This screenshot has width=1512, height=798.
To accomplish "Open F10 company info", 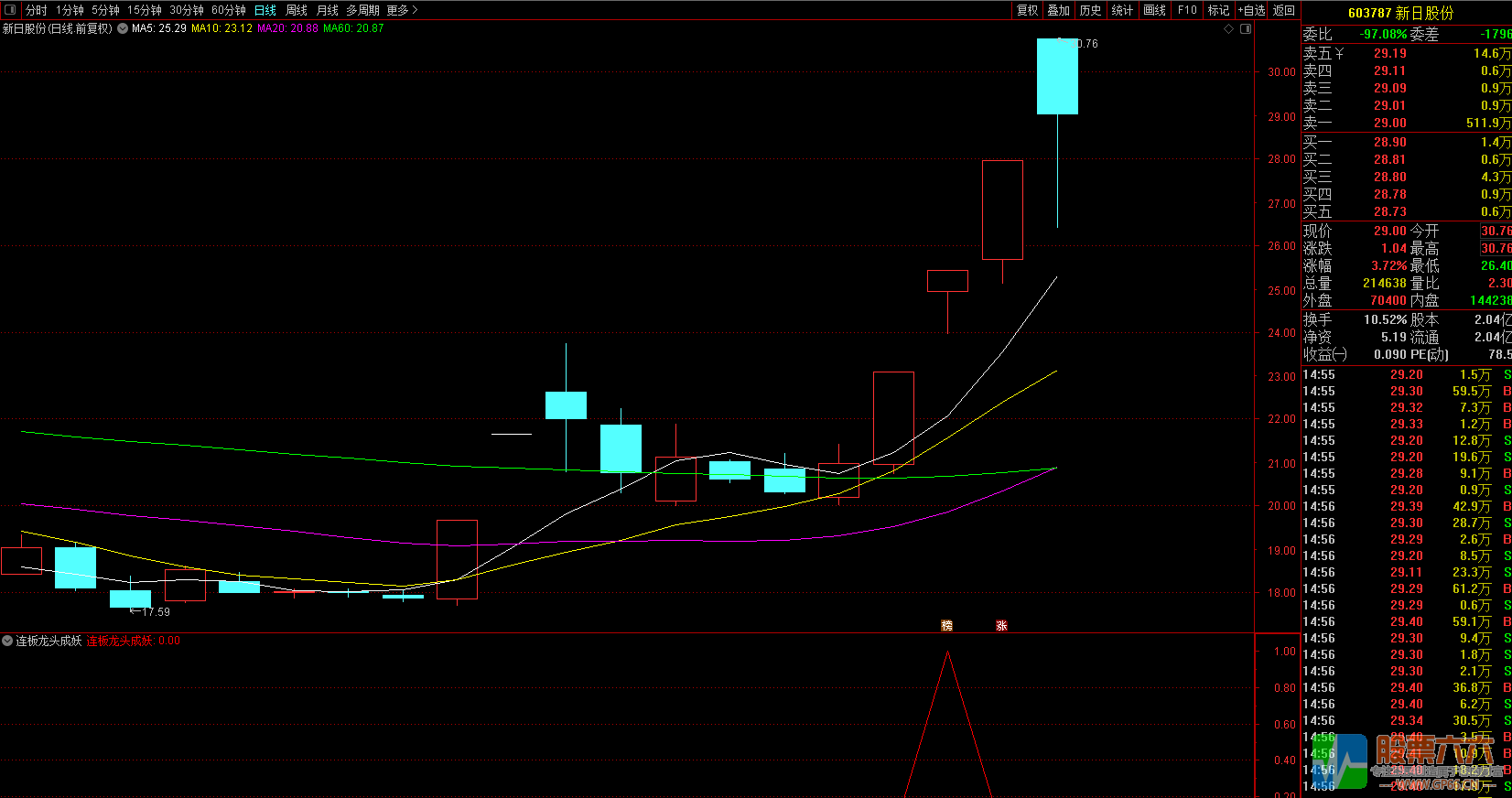I will tap(1187, 10).
